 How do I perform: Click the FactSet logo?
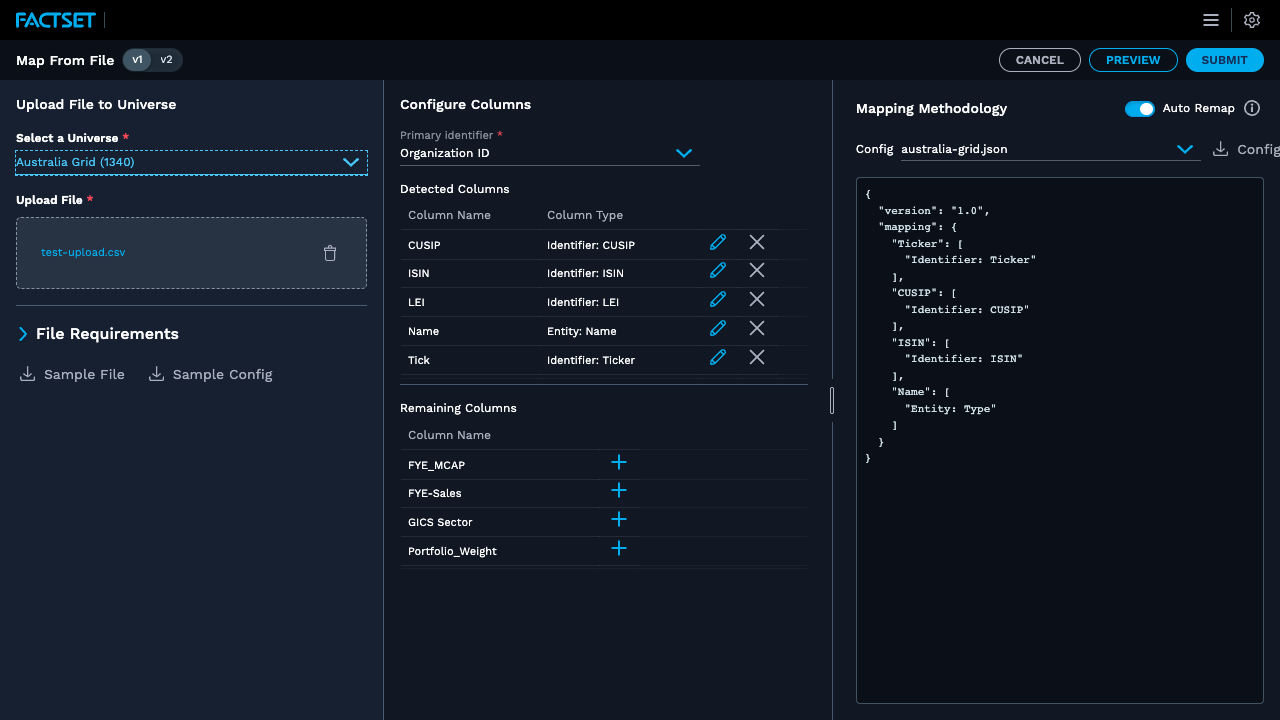[55, 20]
